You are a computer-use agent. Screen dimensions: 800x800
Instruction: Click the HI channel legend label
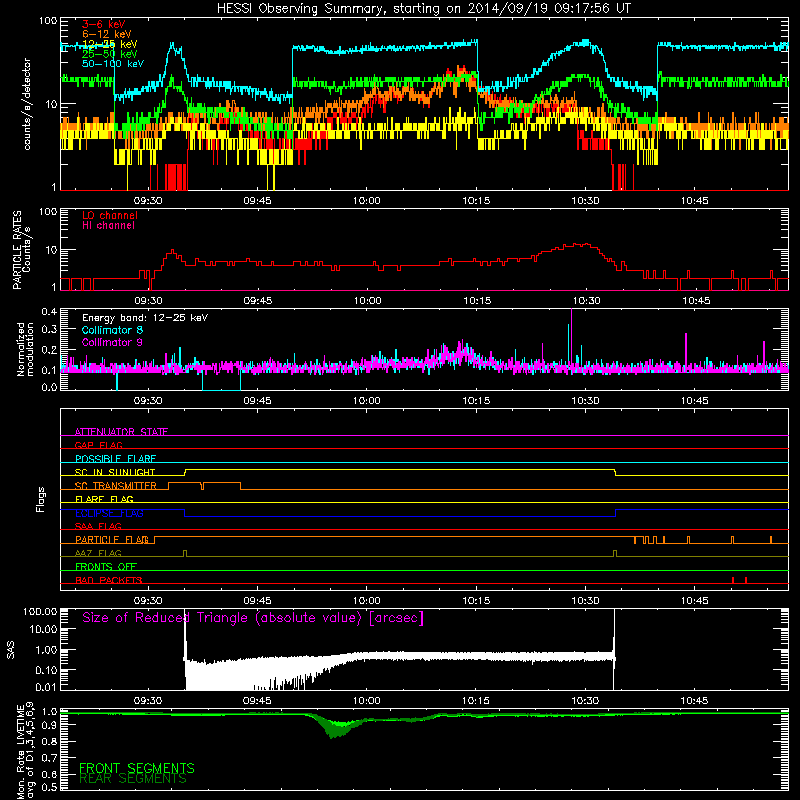click(108, 226)
